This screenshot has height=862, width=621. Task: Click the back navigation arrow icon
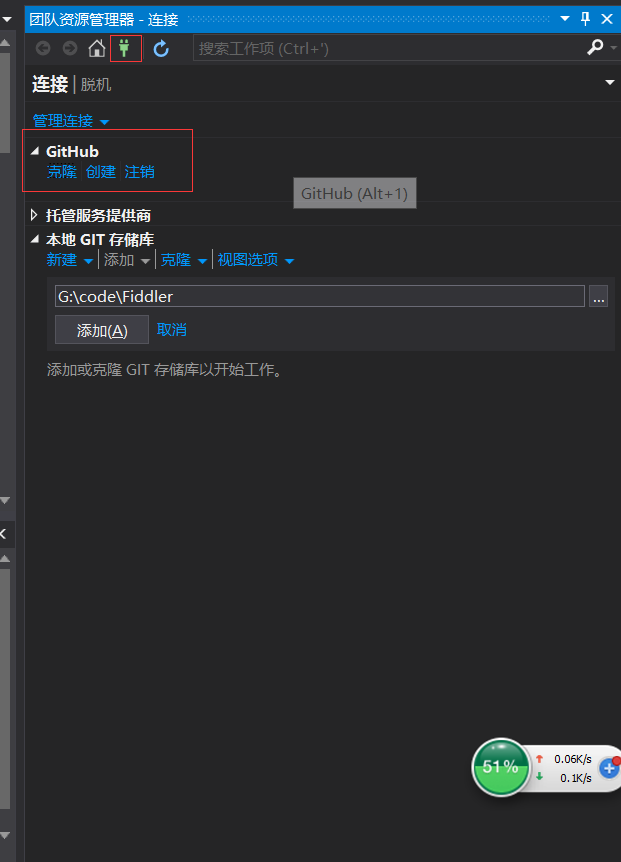click(43, 48)
